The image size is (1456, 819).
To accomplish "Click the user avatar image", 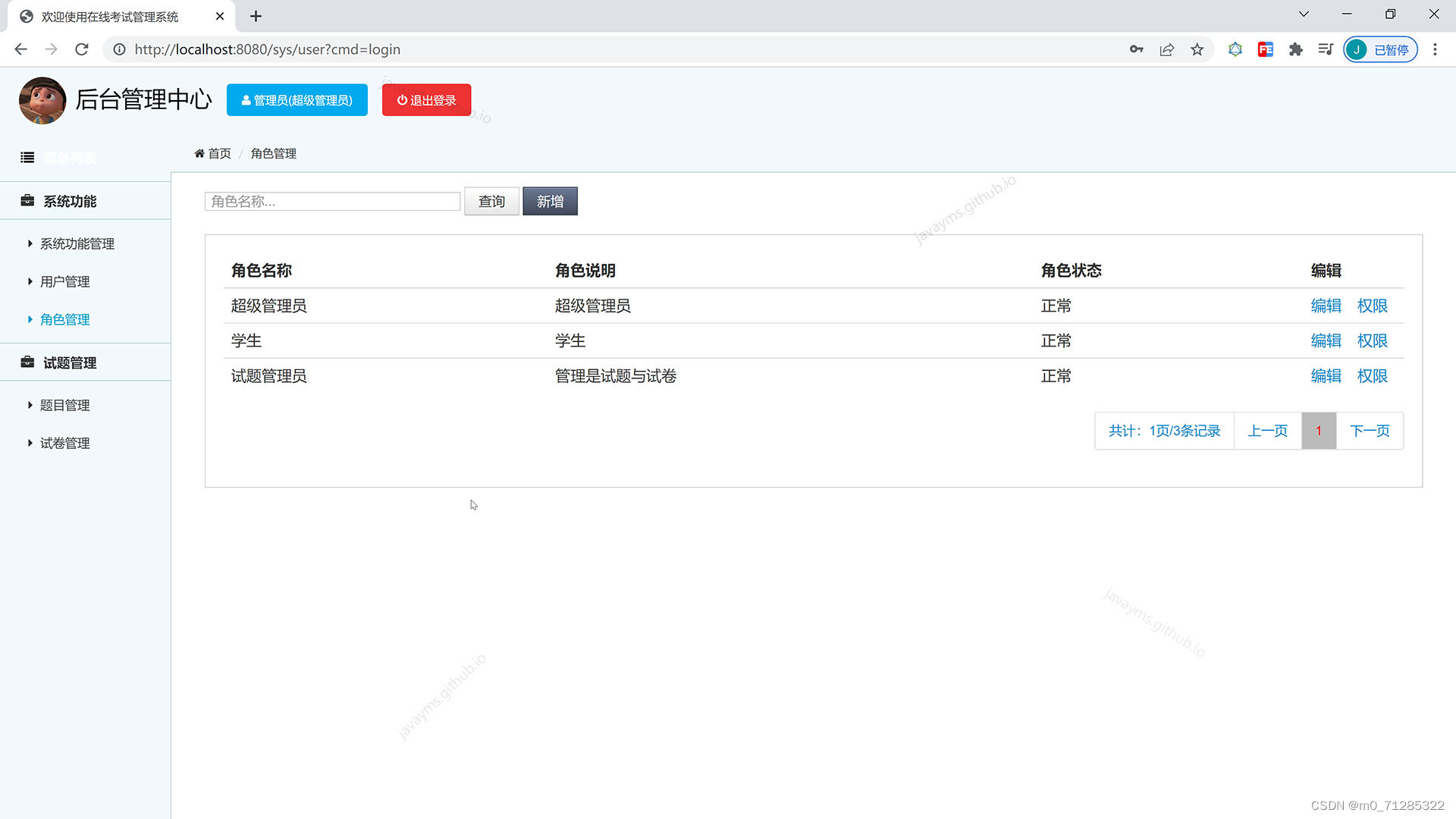I will tap(42, 100).
